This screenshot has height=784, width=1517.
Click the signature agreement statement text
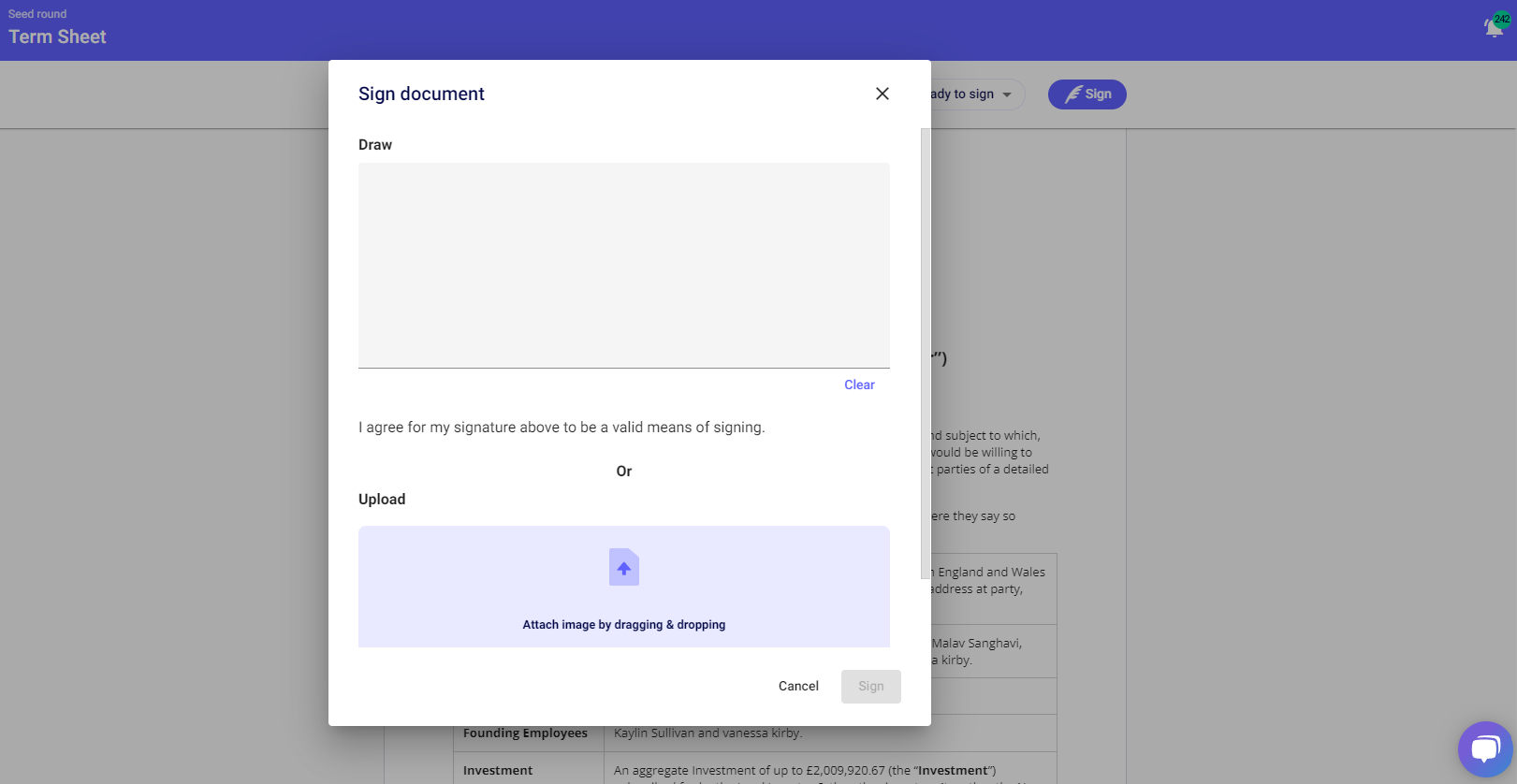562,428
